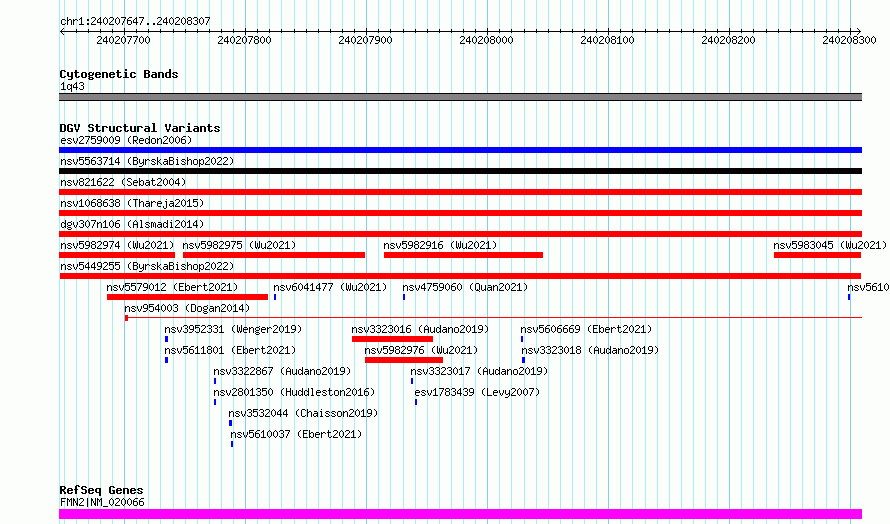Select the blue marker under nsv6041477

click(275, 297)
